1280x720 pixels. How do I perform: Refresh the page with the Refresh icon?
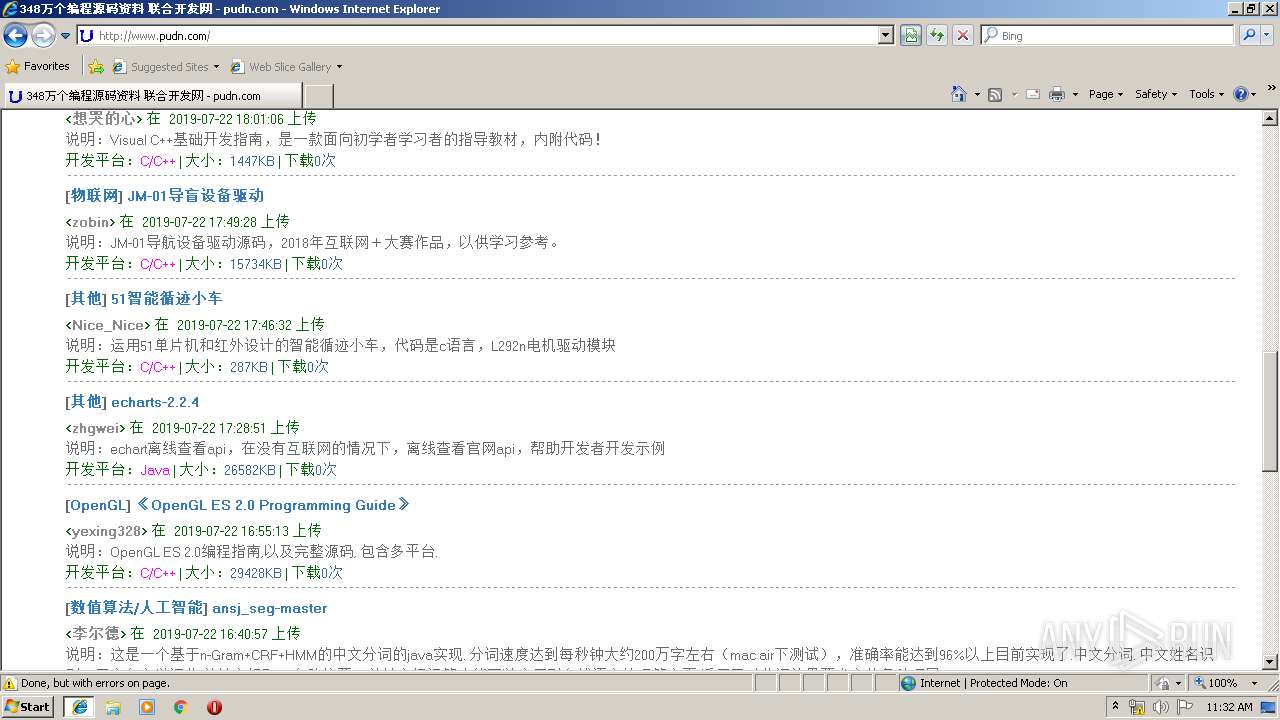937,36
